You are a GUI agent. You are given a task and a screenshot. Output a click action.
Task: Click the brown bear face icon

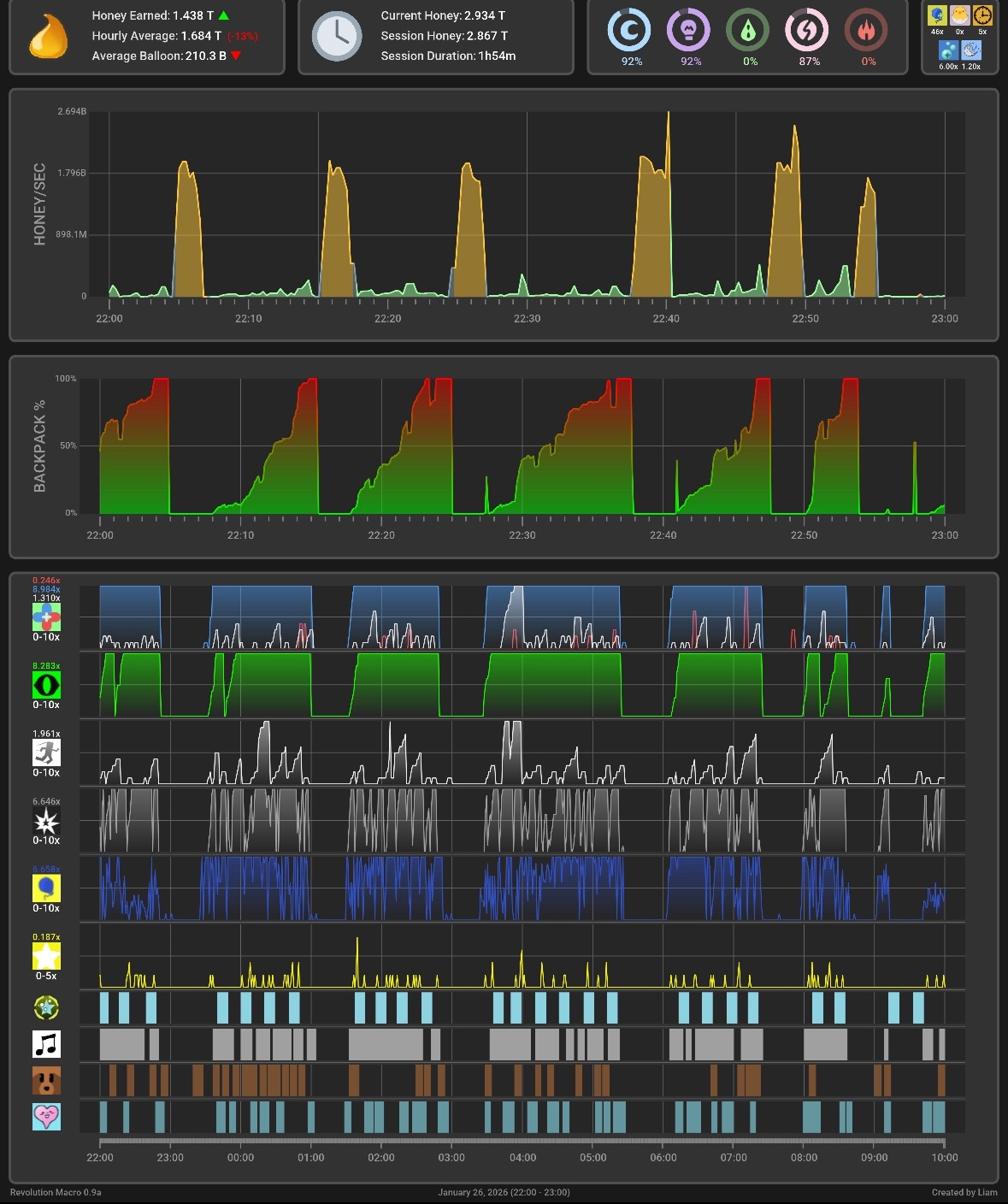[46, 1081]
